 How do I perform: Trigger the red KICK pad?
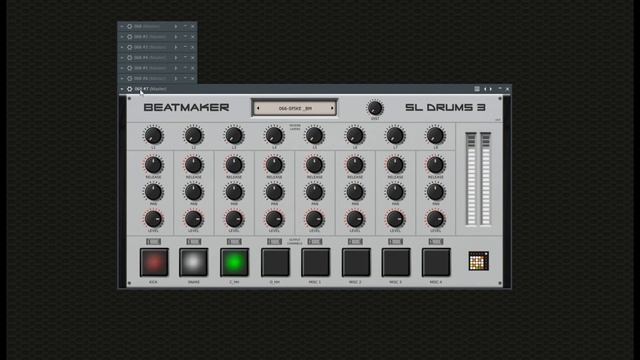[154, 262]
